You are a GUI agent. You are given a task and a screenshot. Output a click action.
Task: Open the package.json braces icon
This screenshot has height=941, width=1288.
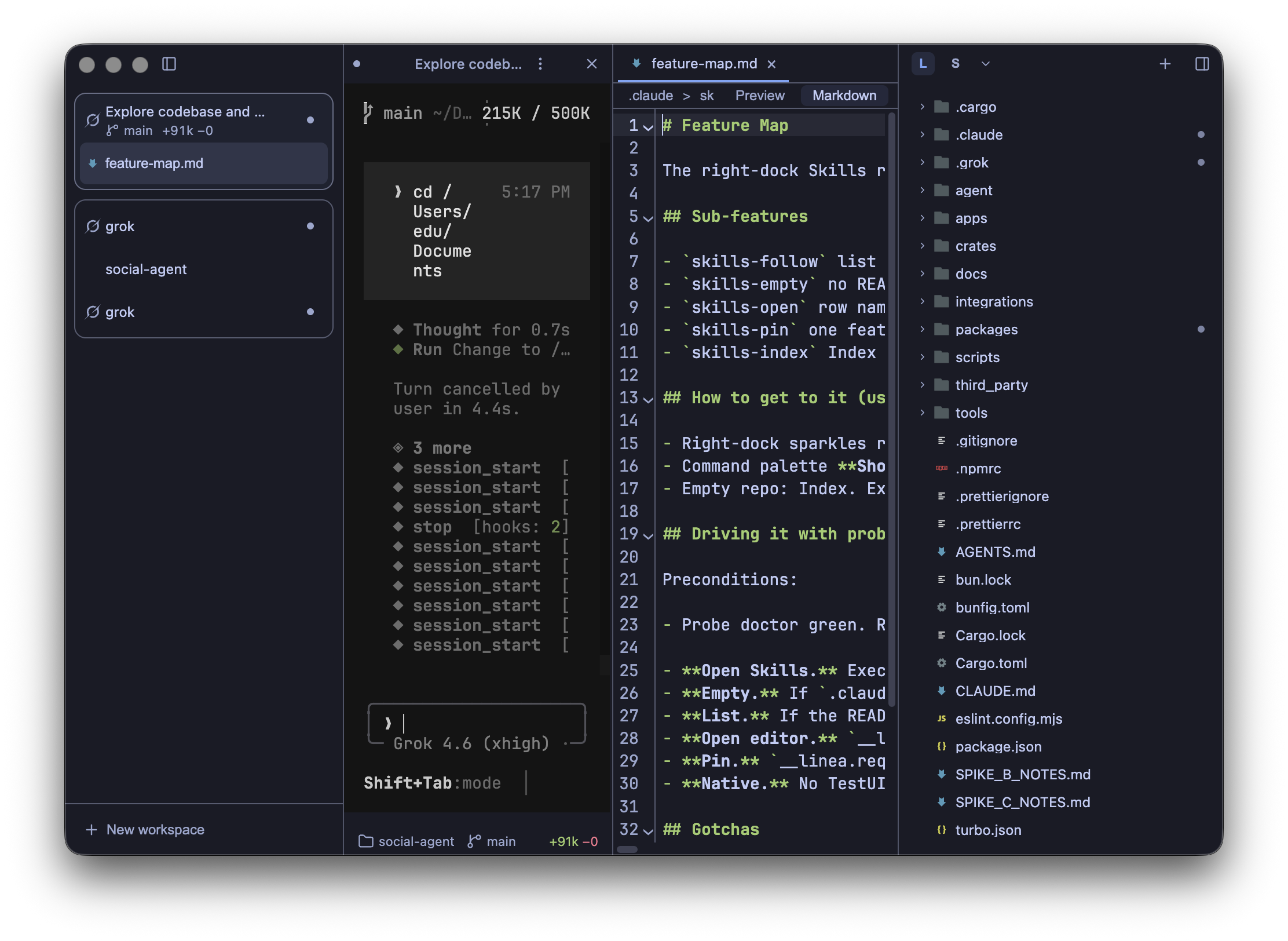click(x=942, y=746)
